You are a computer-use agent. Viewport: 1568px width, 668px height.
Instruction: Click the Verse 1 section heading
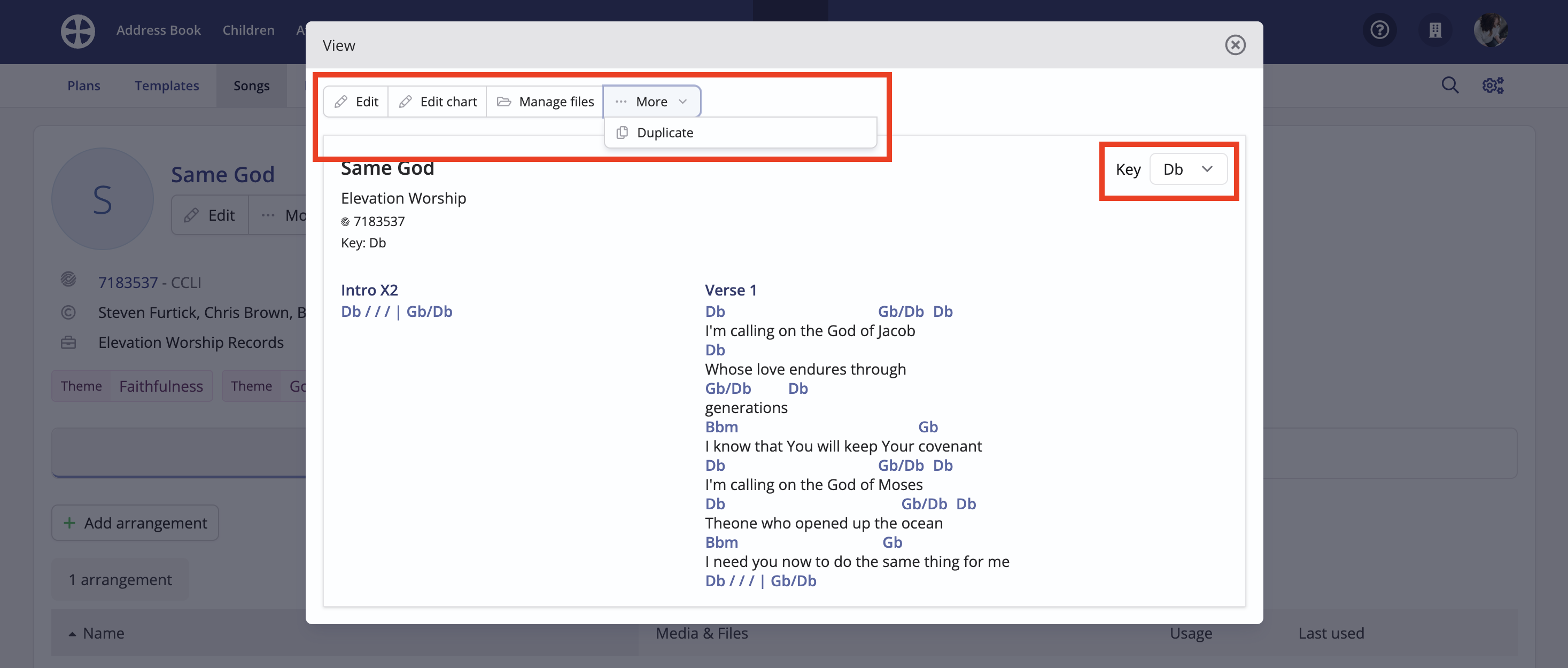pos(731,291)
